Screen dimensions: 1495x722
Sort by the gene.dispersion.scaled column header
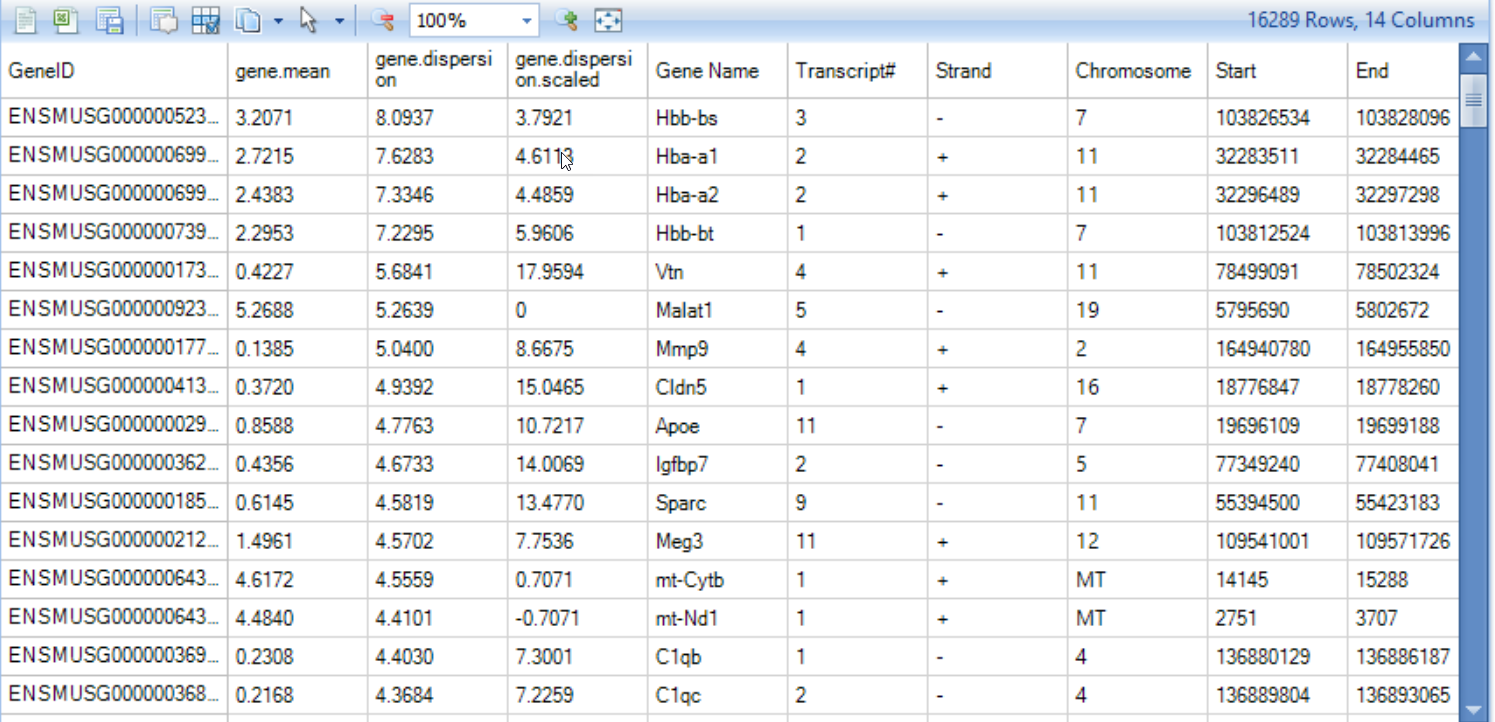[577, 71]
